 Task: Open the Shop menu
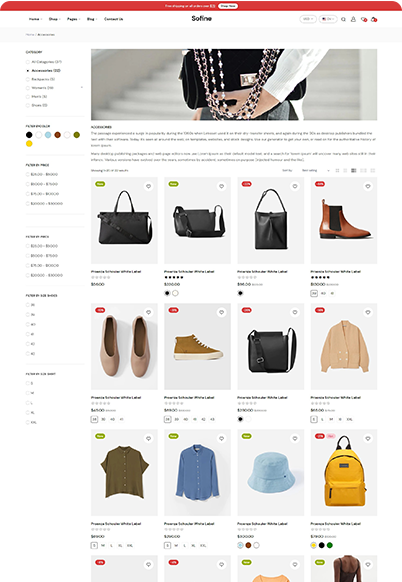click(x=54, y=19)
